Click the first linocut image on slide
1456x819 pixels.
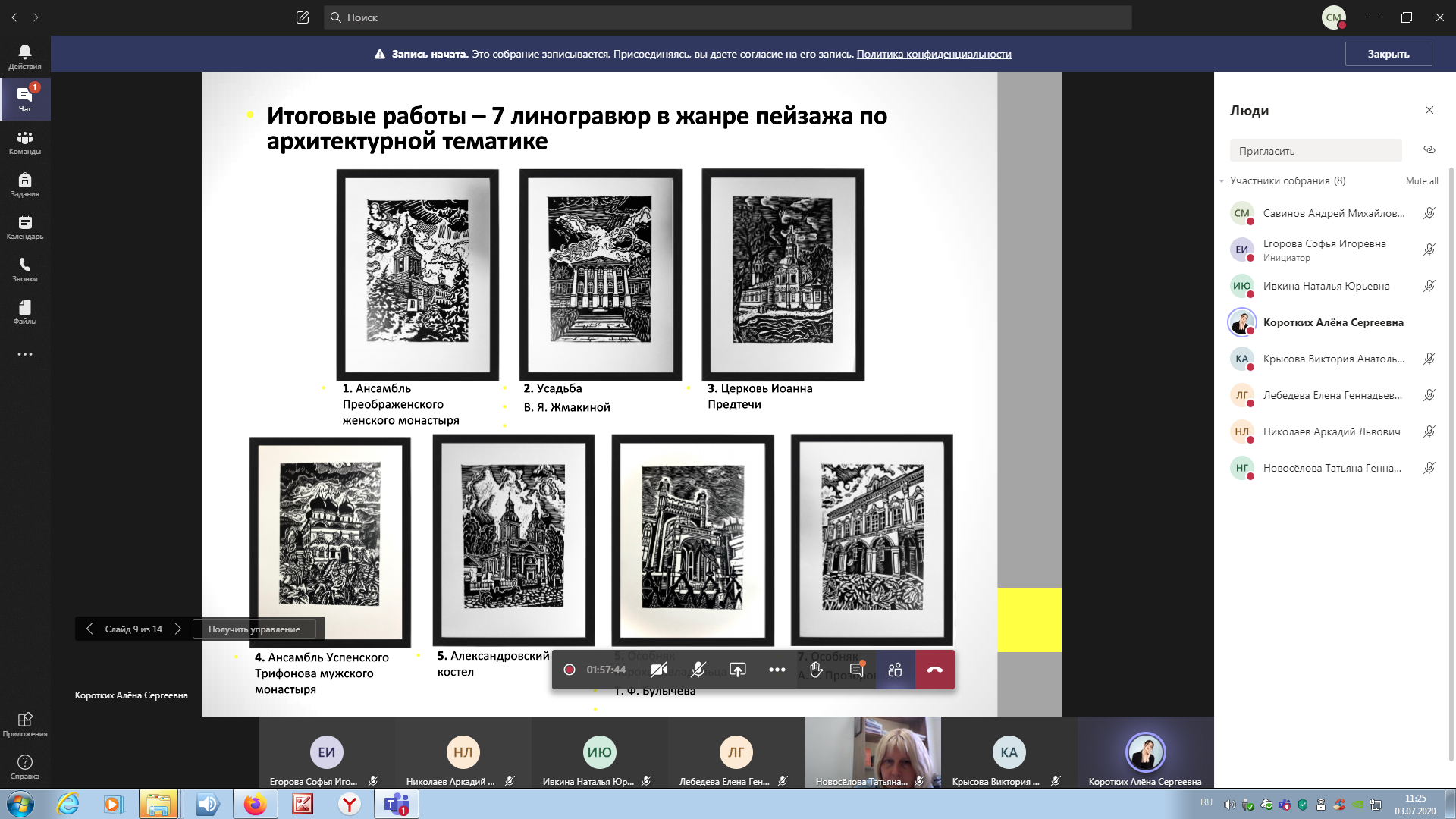click(418, 274)
